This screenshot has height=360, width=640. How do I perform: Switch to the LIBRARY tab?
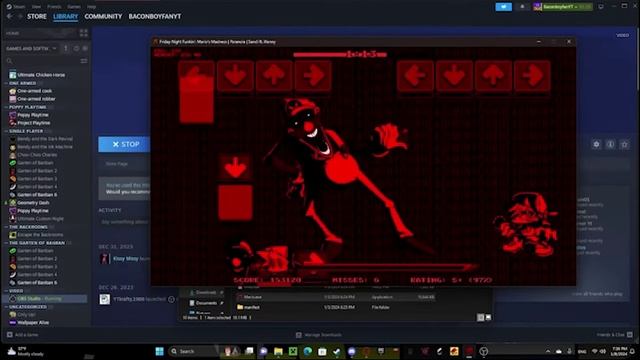(x=65, y=16)
